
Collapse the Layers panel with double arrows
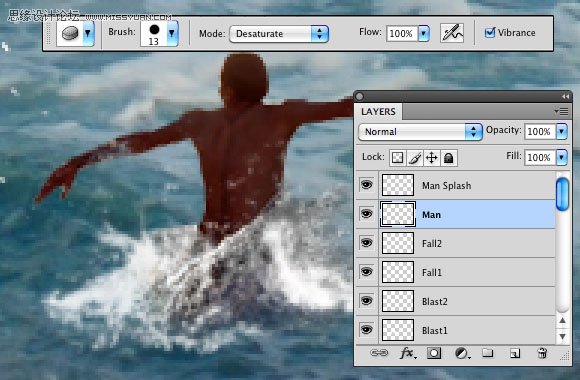click(x=566, y=97)
